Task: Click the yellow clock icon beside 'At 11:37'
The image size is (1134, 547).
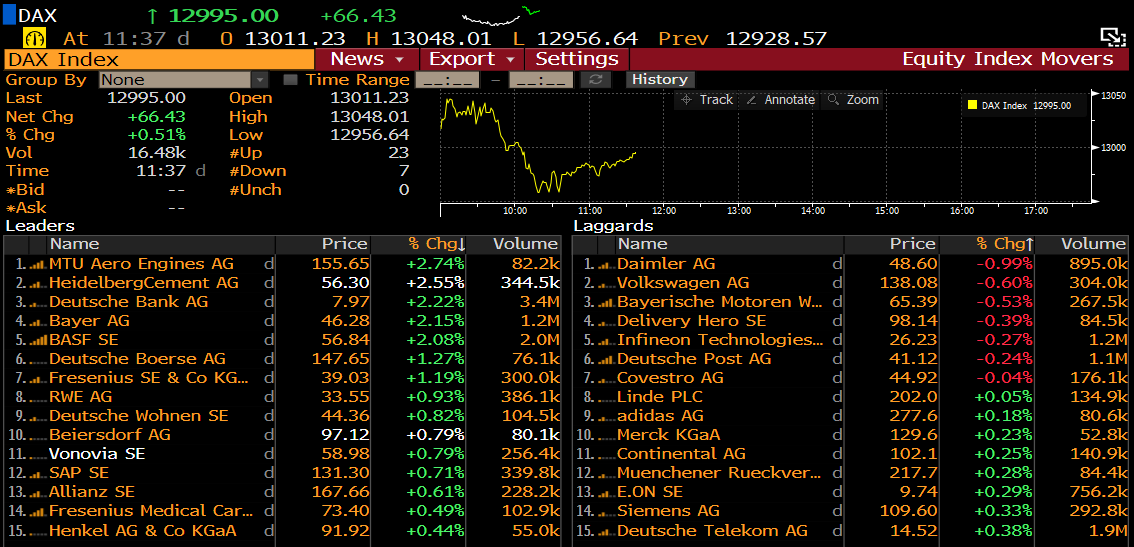Action: tap(34, 38)
